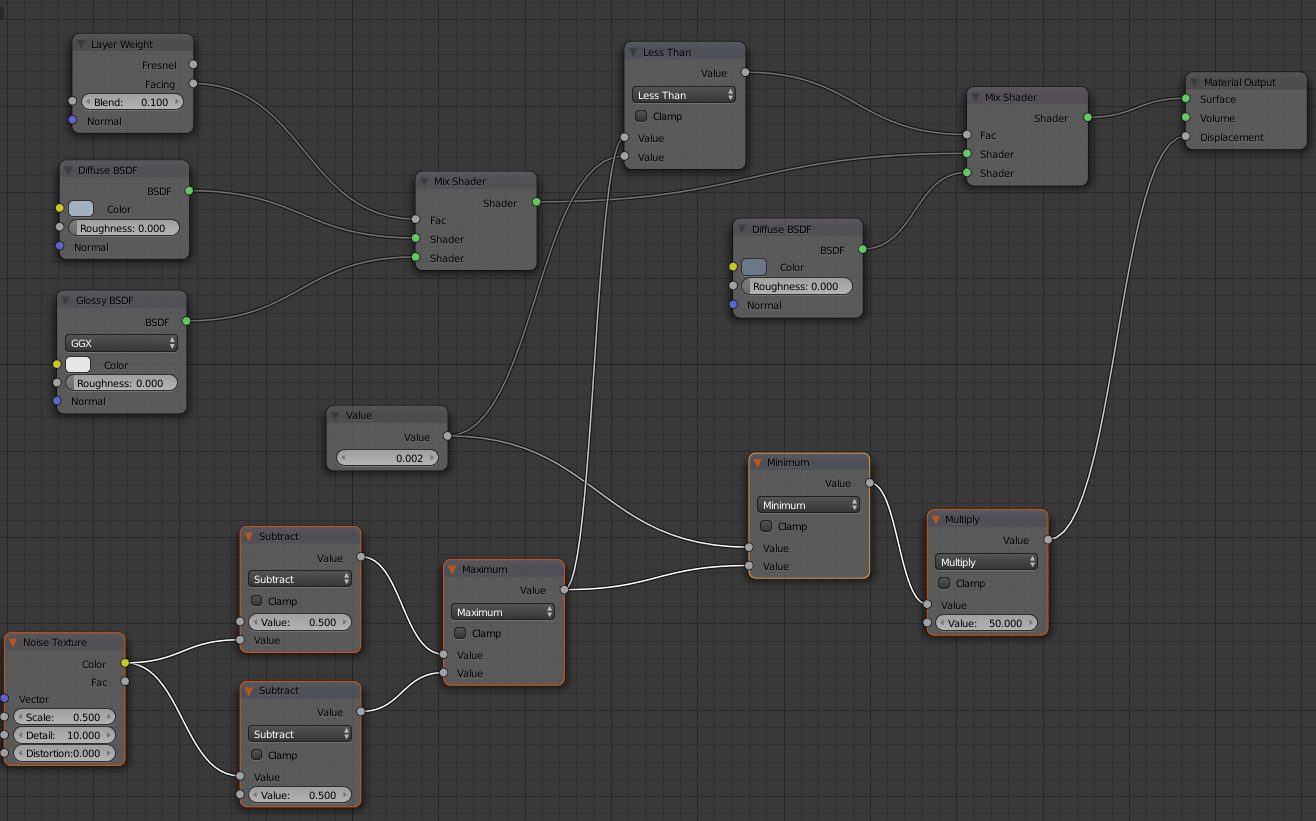1316x821 pixels.
Task: Open the GGX distribution dropdown
Action: (122, 343)
